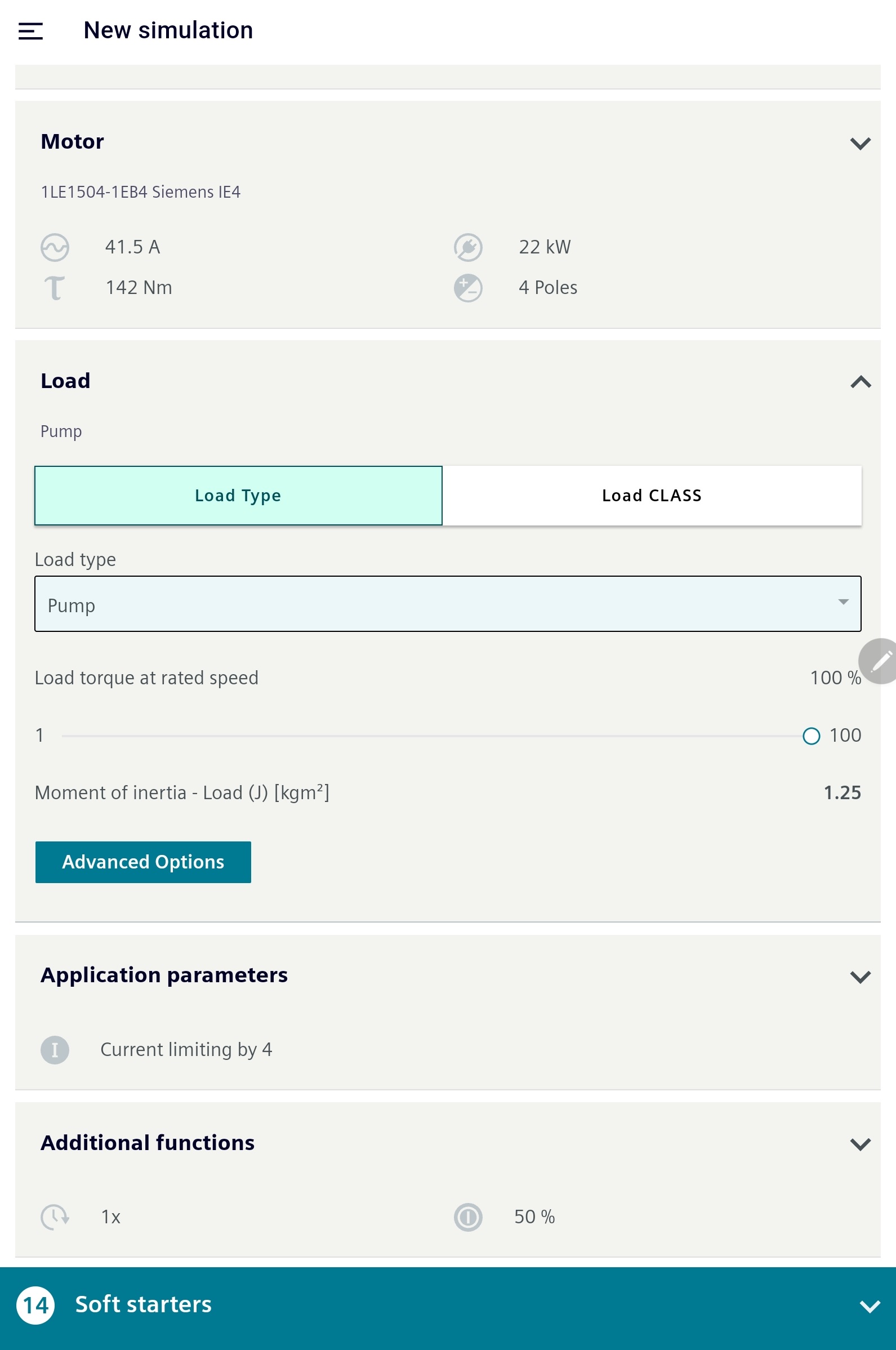
Task: Click the motor power plug icon
Action: tap(468, 247)
